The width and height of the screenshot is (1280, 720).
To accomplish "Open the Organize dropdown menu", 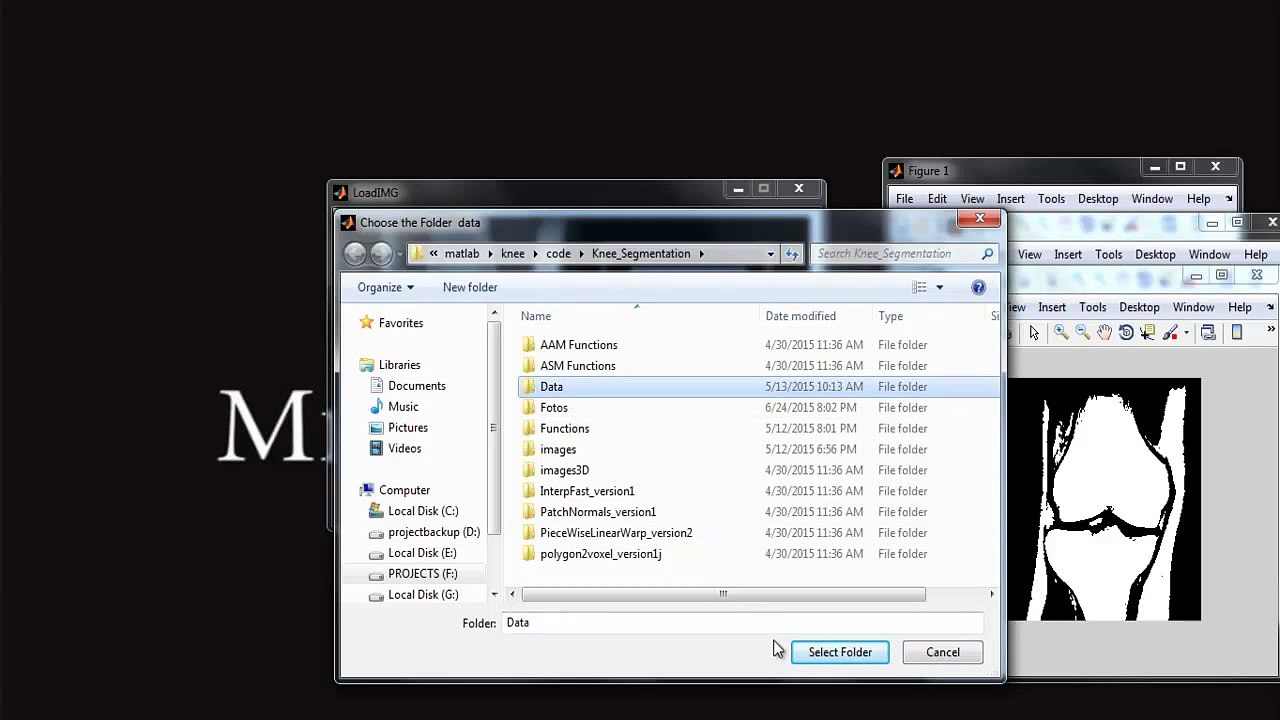I will (385, 288).
